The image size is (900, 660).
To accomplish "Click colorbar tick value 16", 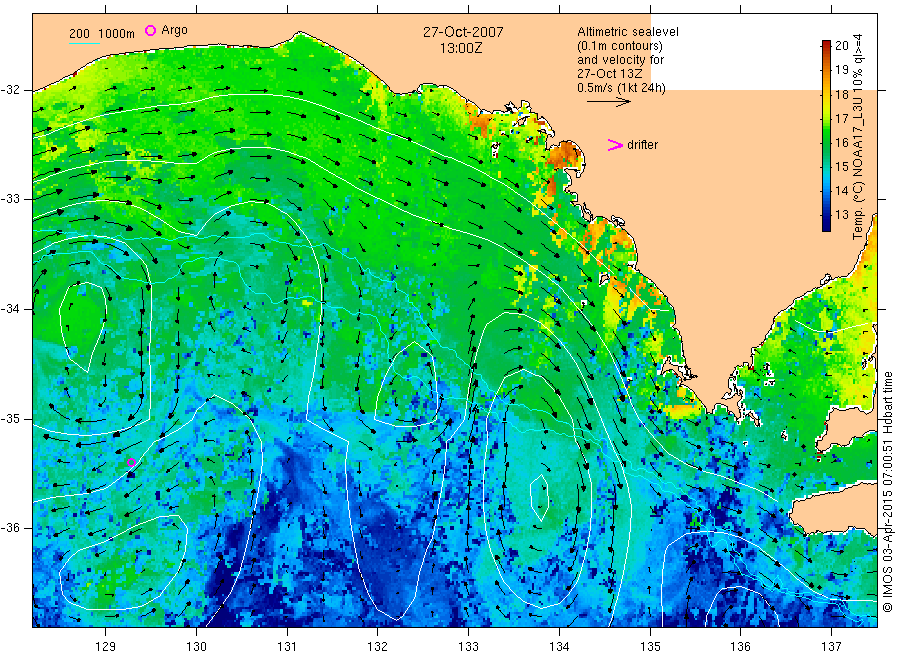I will (x=841, y=143).
